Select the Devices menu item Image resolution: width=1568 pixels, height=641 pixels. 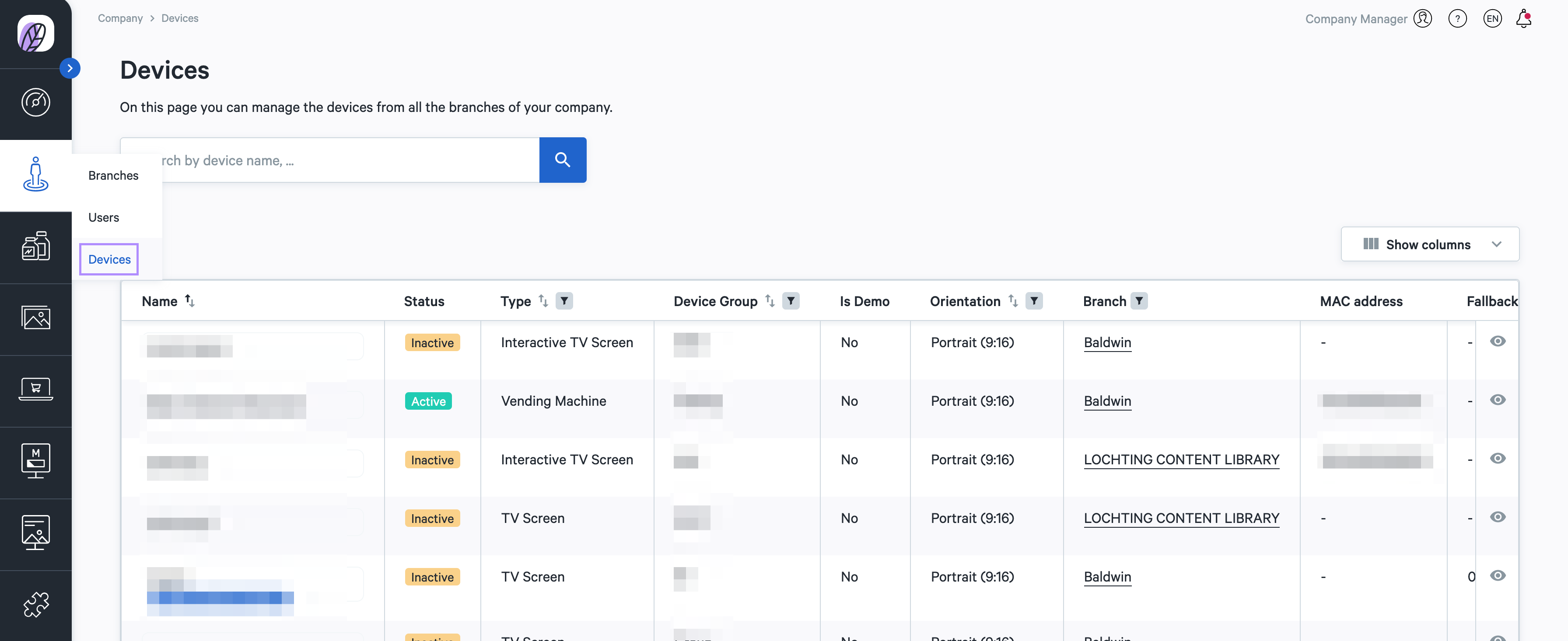coord(109,259)
